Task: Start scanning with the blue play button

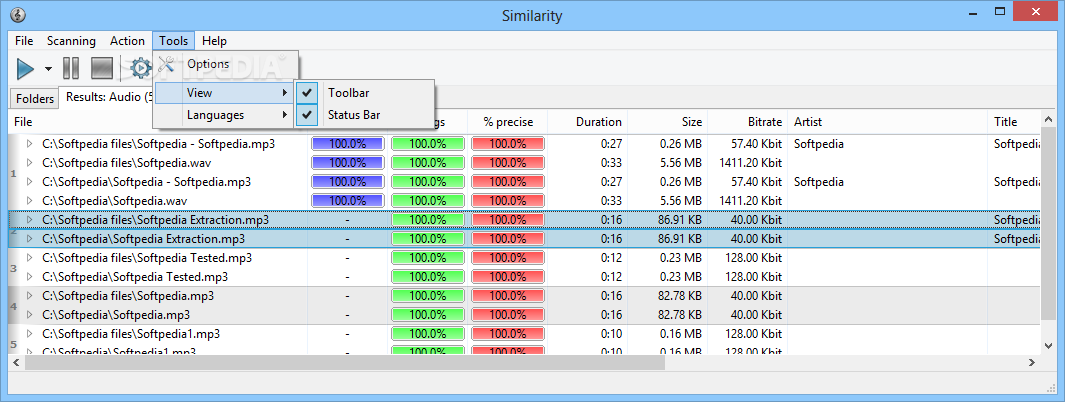Action: 26,68
